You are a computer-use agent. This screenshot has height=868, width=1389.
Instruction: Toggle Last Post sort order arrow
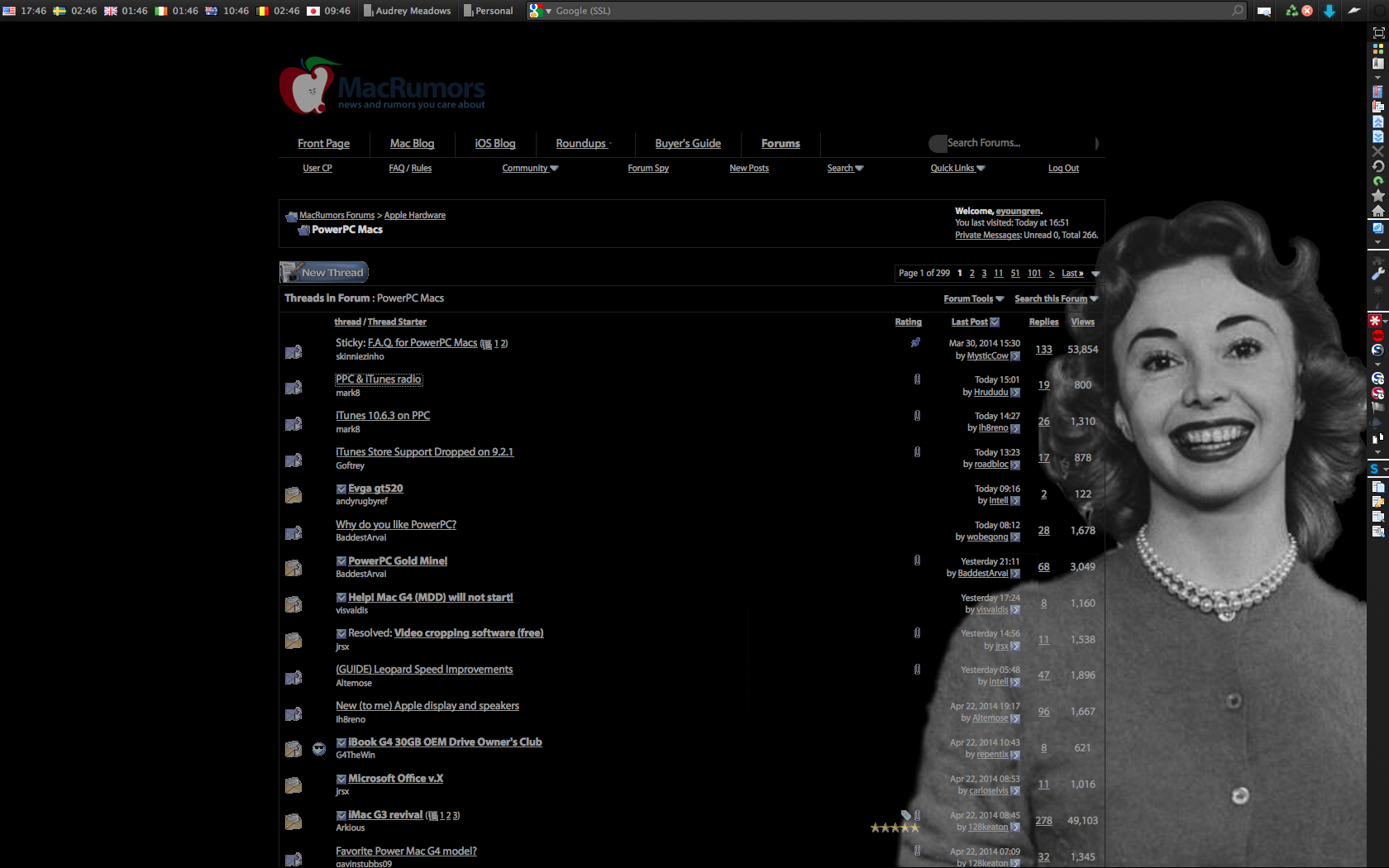pos(995,322)
